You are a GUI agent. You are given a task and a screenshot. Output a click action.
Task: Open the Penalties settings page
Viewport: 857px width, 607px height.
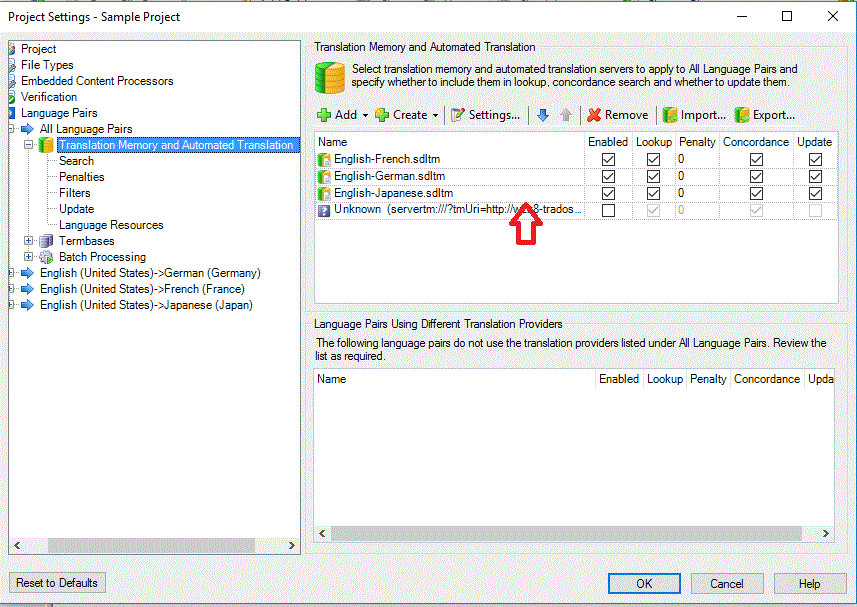(81, 177)
